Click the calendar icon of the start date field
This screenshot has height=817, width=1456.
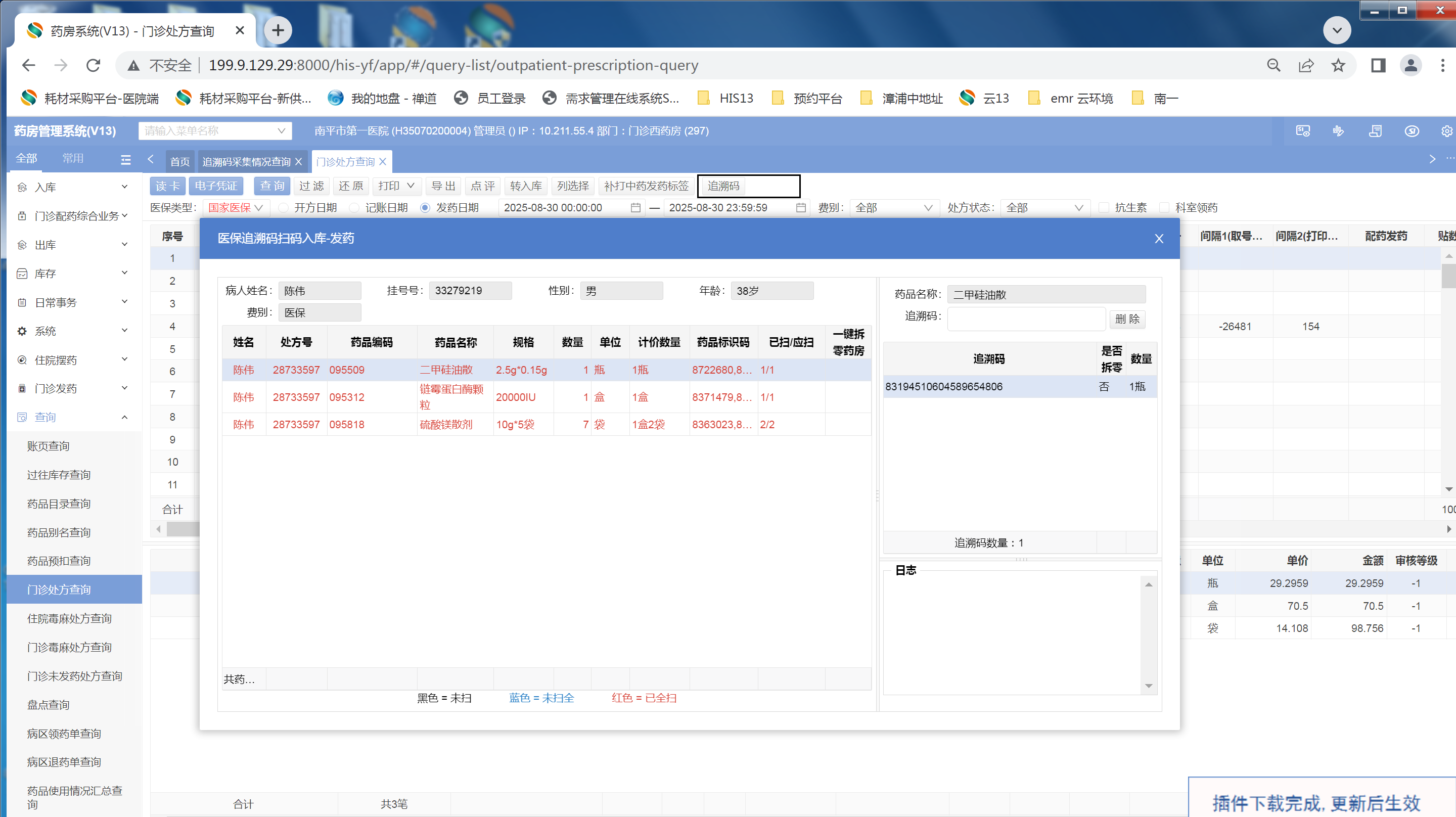coord(635,208)
